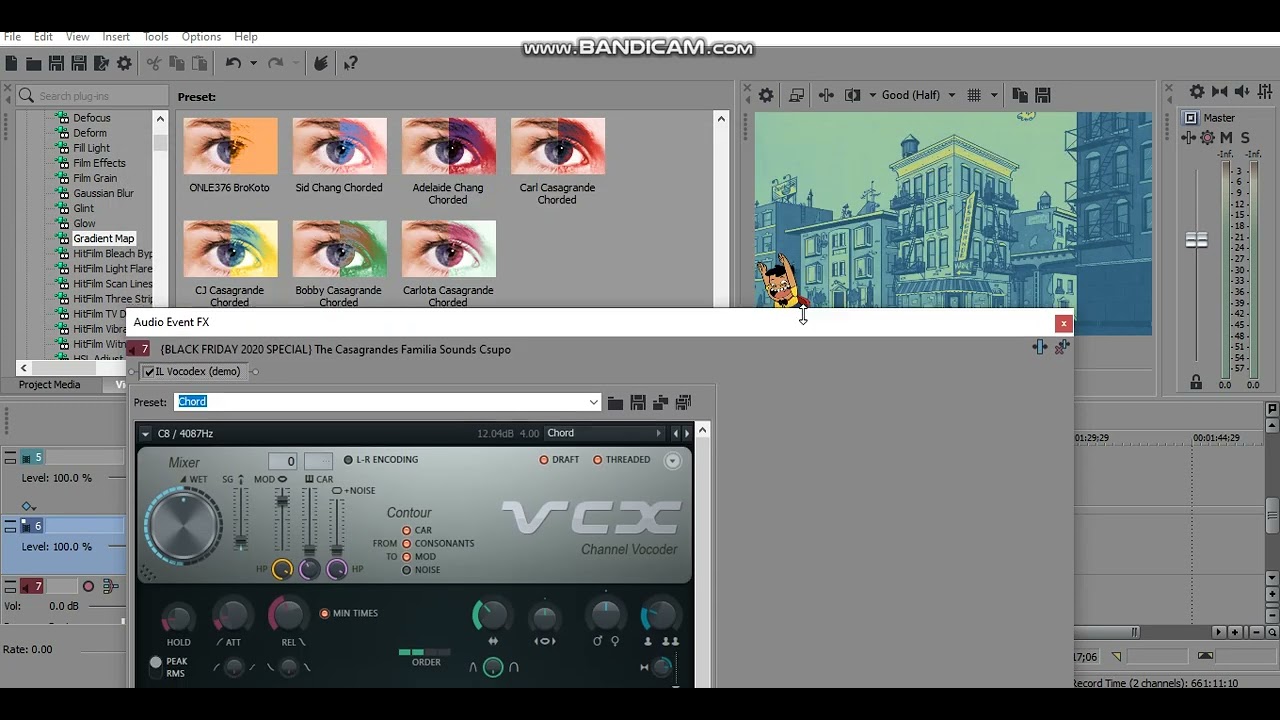Open the Overlays grid dropdown arrow

993,95
